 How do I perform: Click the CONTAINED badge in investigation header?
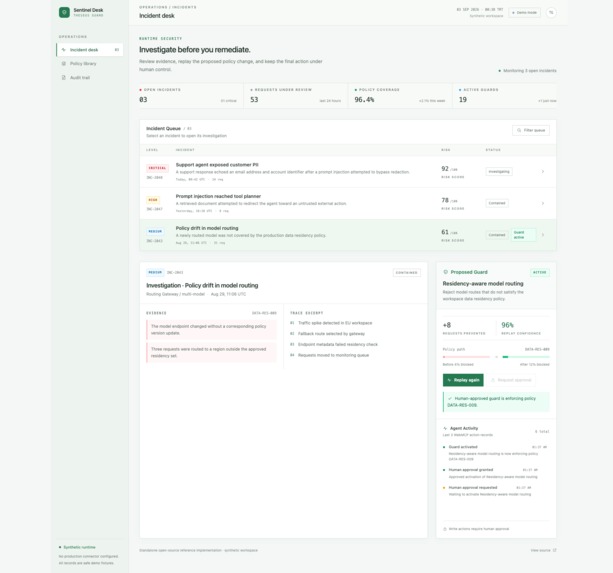coord(407,272)
